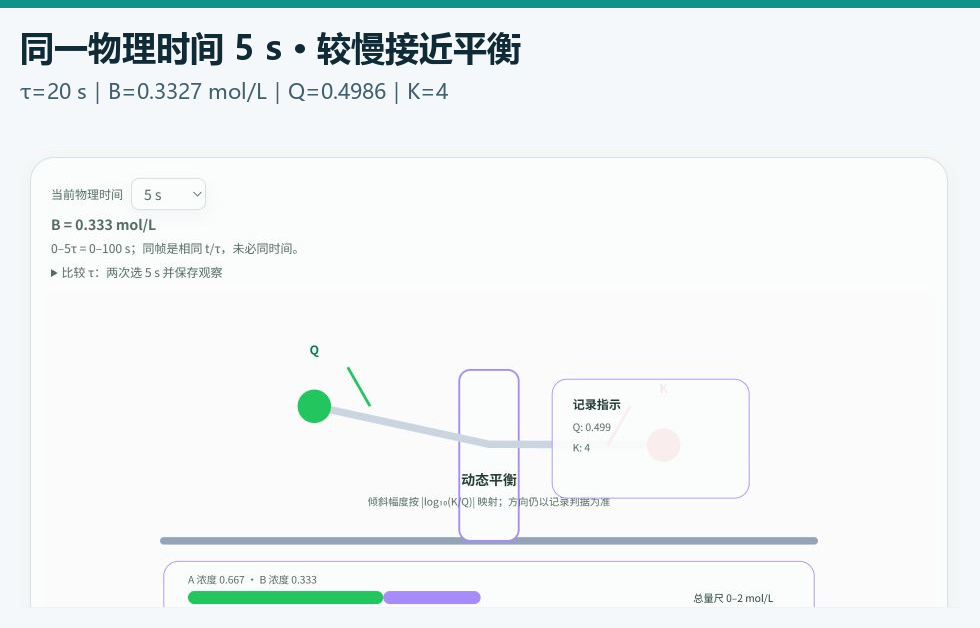The width and height of the screenshot is (980, 628).
Task: Expand the 比较 τ disclosure triangle
Action: 54,273
